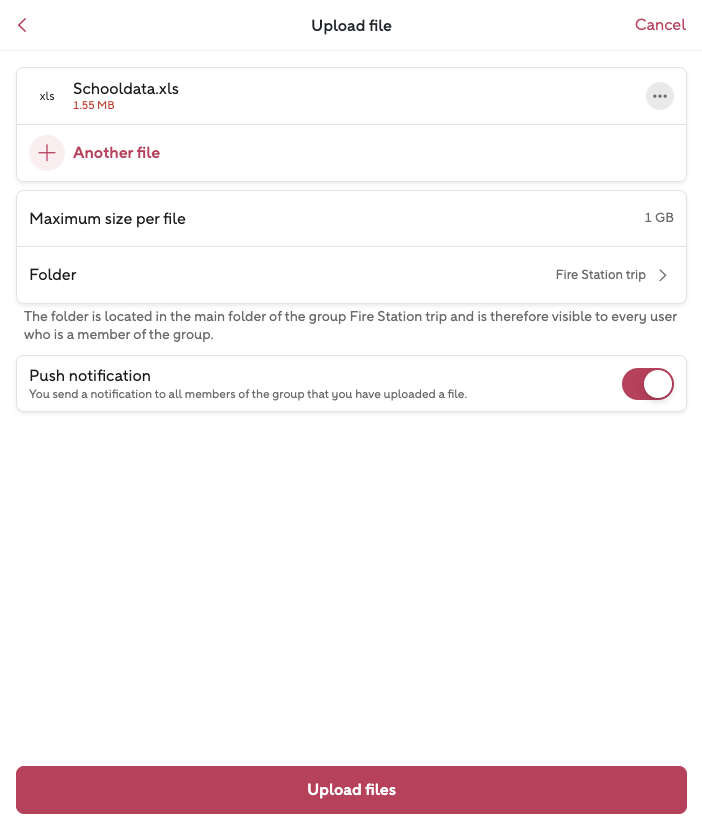Toggle the Push notification switch off

[647, 384]
